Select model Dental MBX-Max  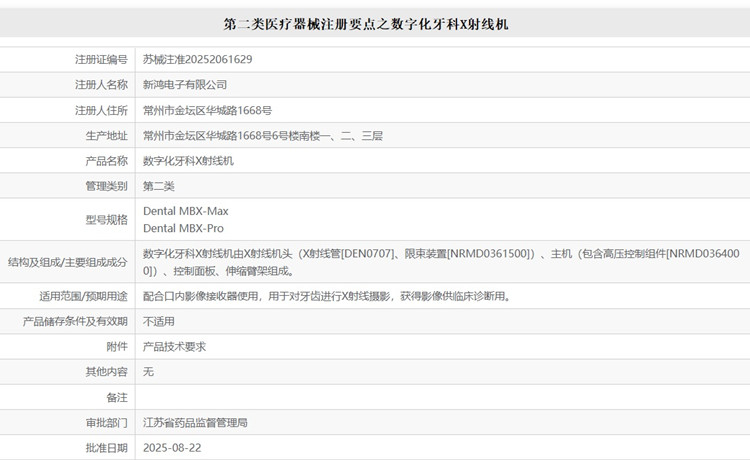(x=186, y=211)
